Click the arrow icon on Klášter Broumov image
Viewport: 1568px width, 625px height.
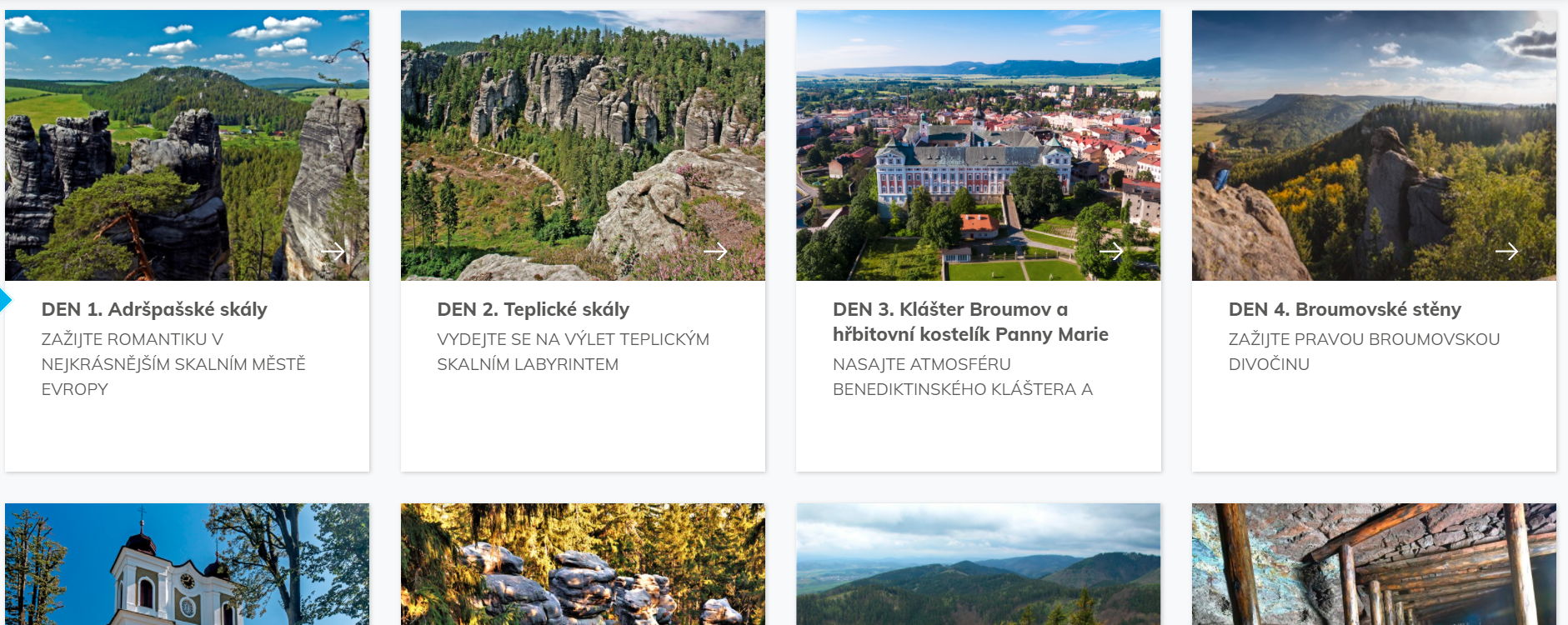[1111, 251]
